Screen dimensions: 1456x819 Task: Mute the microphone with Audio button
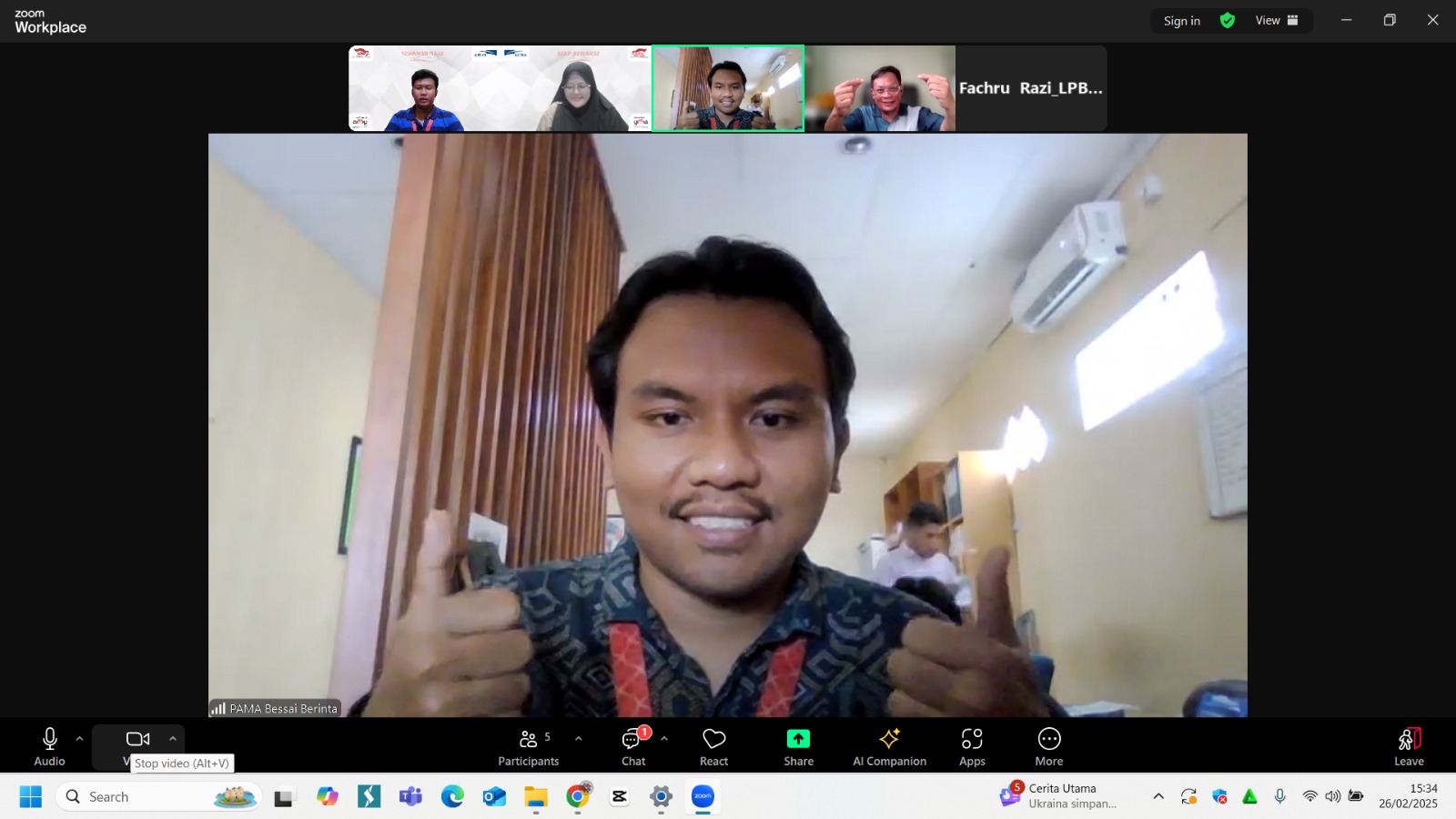coord(50,746)
